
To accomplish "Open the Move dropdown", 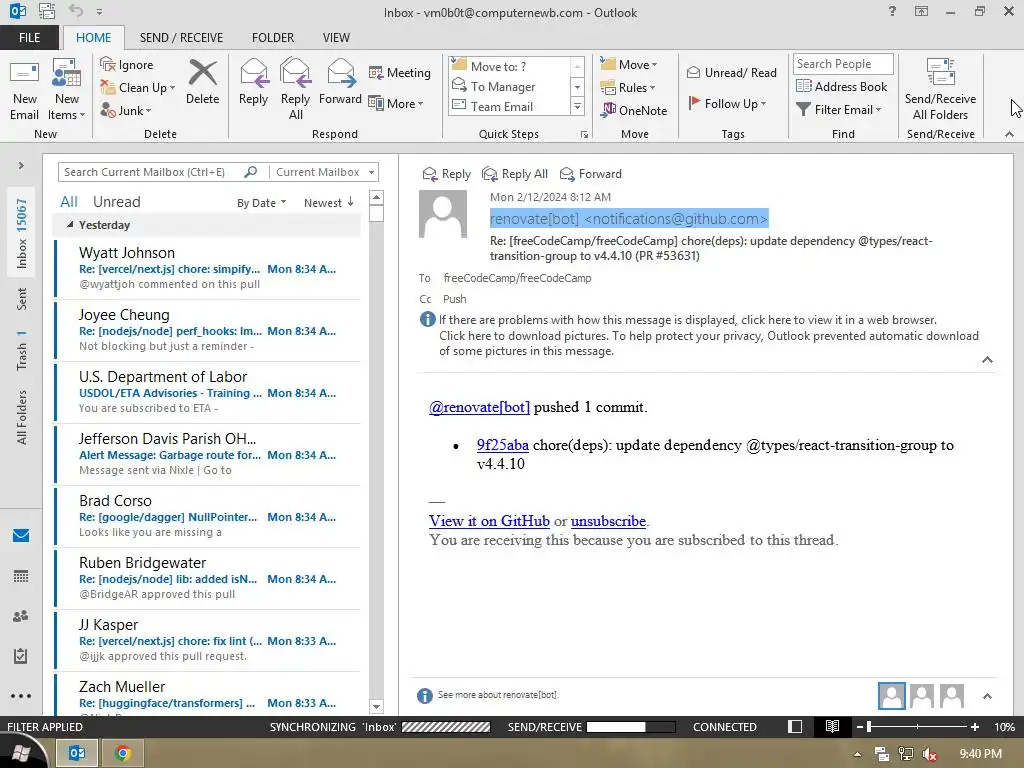I will click(629, 65).
